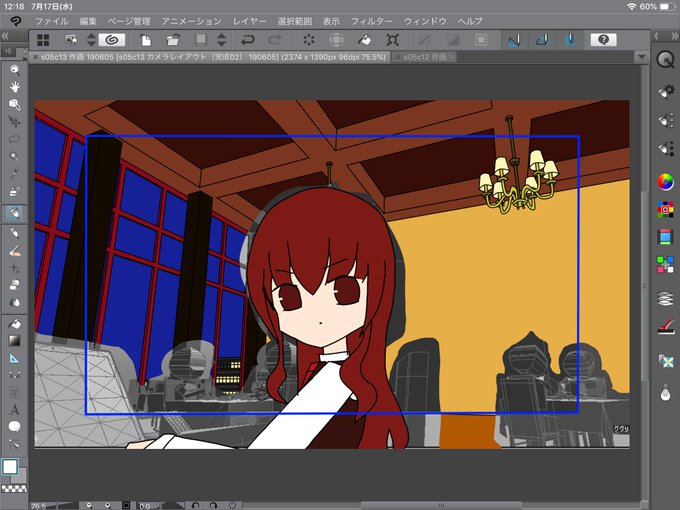Viewport: 680px width, 510px height.
Task: Create a new canvas from the page icon
Action: click(146, 40)
